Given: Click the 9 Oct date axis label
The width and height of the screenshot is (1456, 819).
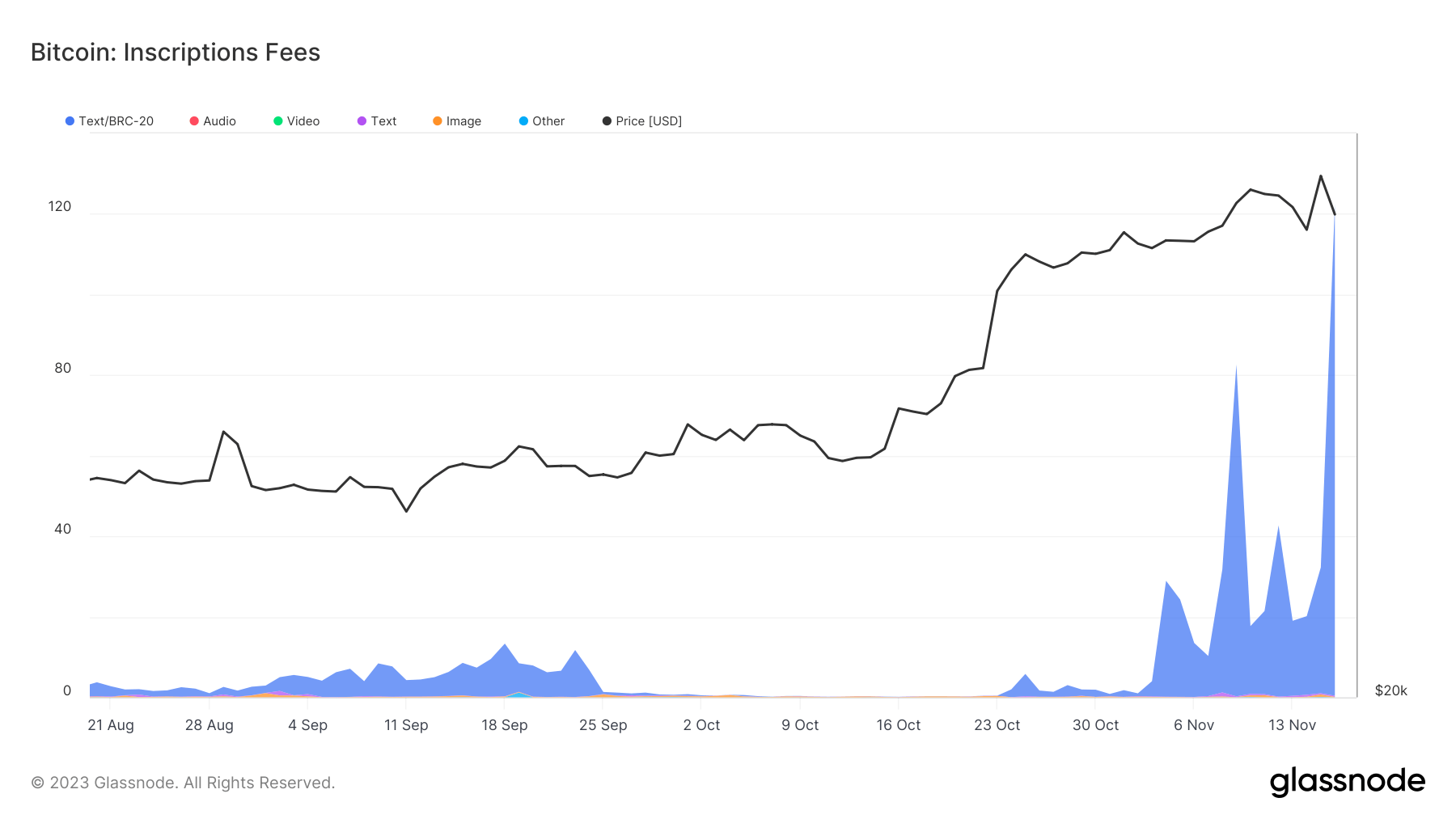Looking at the screenshot, I should pos(800,725).
